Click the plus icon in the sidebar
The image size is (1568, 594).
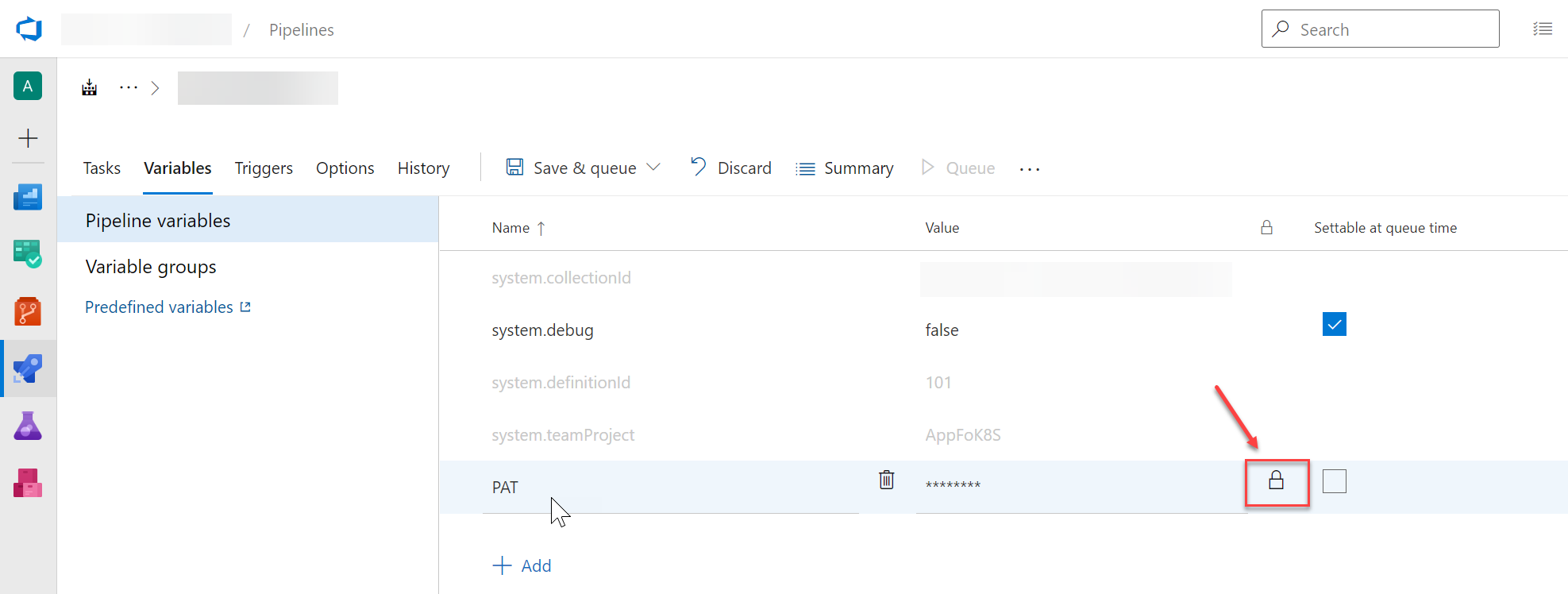point(28,138)
